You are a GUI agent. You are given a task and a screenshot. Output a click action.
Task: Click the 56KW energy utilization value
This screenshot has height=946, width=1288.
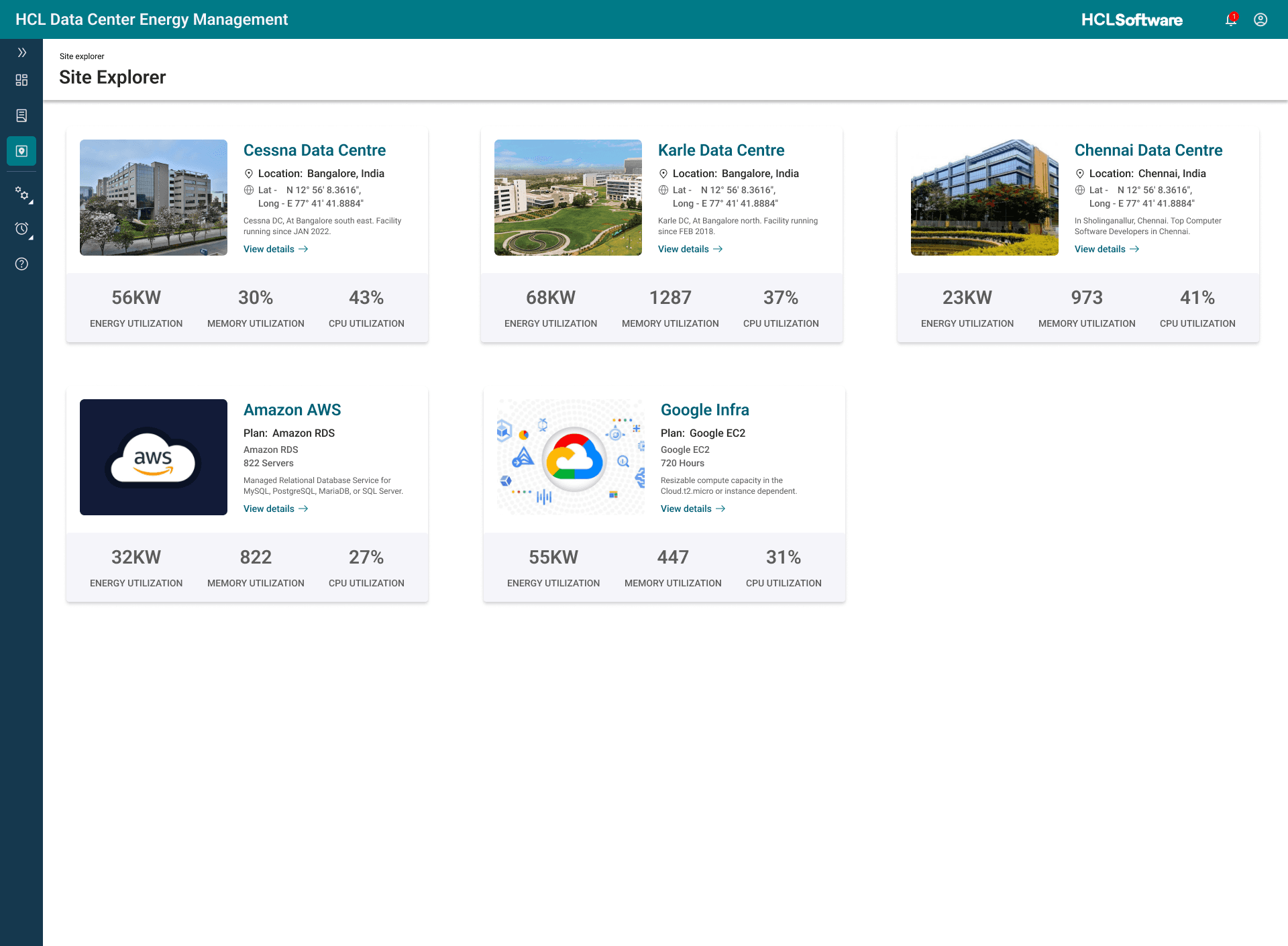pos(136,298)
